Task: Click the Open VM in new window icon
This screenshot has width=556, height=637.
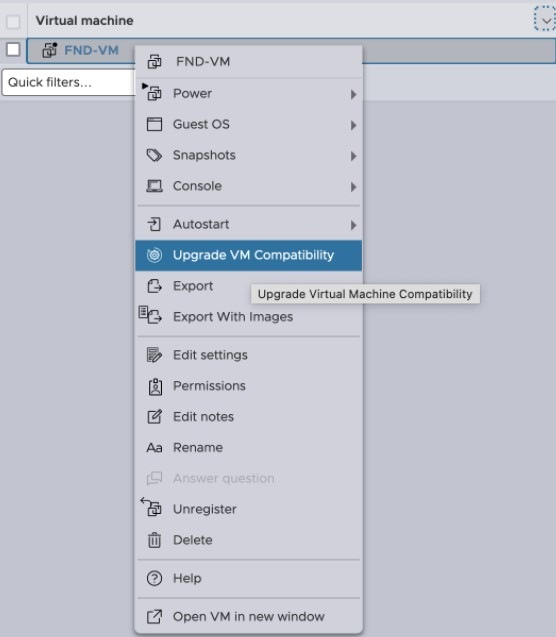Action: point(154,617)
